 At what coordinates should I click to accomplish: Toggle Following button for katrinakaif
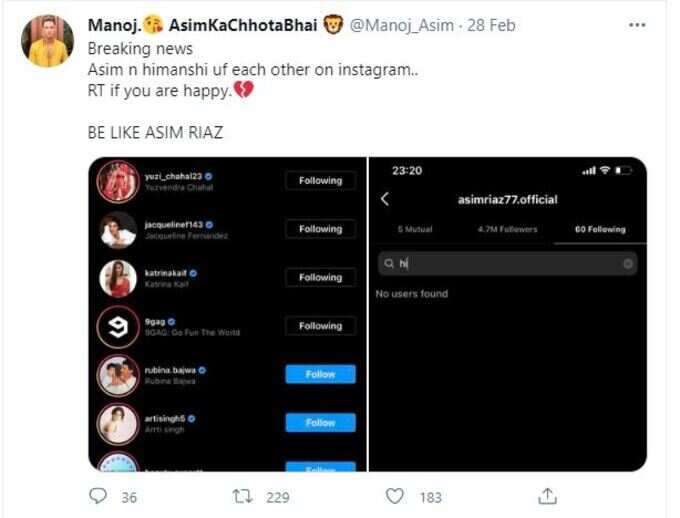[320, 277]
